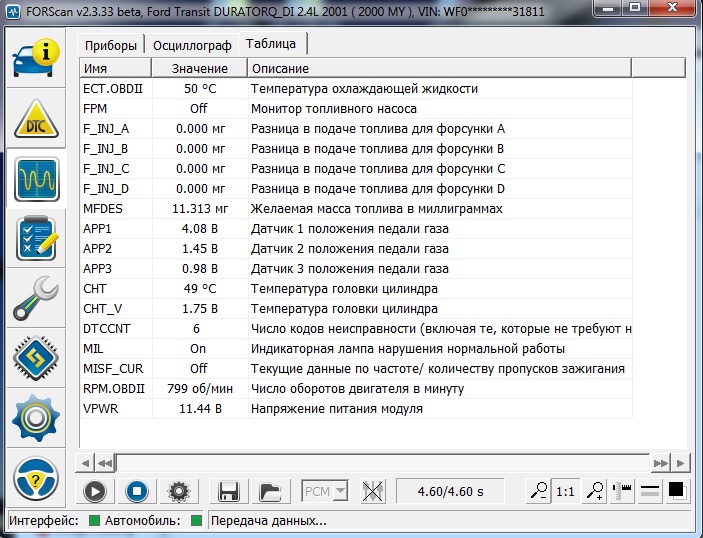This screenshot has height=538, width=703.
Task: Switch to the Осциллограф tab
Action: point(192,45)
